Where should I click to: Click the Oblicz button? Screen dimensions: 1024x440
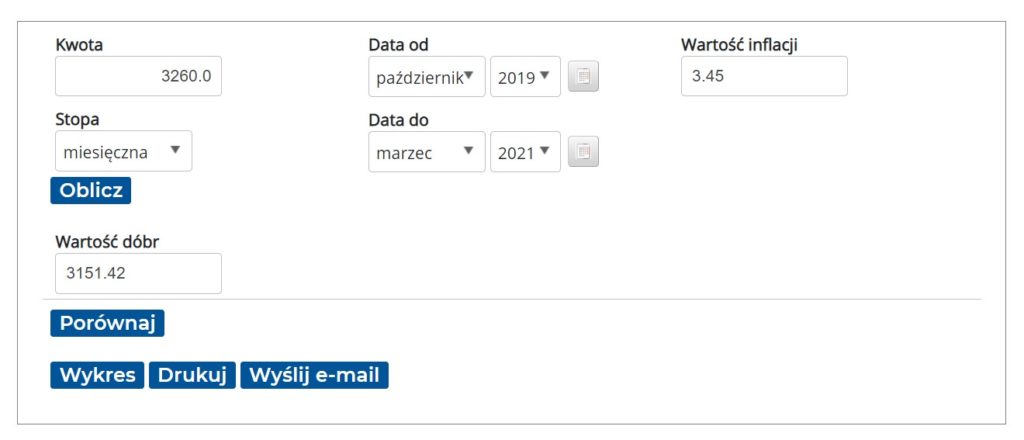pyautogui.click(x=91, y=191)
